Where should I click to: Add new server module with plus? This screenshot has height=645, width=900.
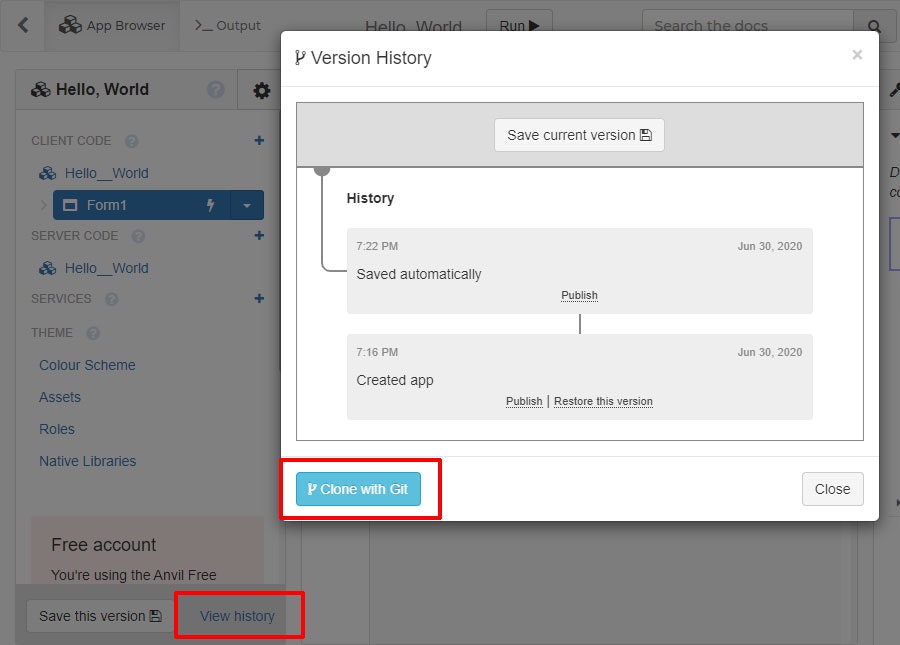pos(259,235)
